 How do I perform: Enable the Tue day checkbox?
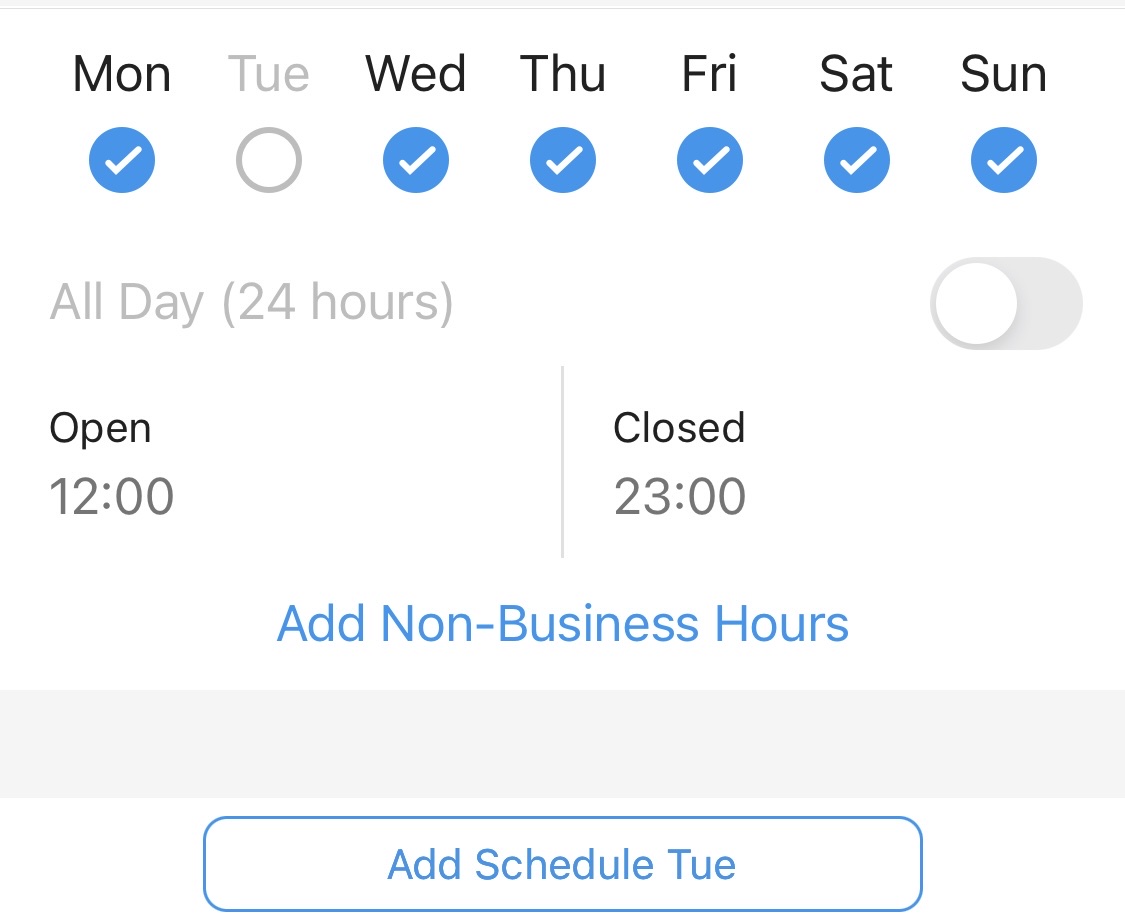tap(268, 159)
